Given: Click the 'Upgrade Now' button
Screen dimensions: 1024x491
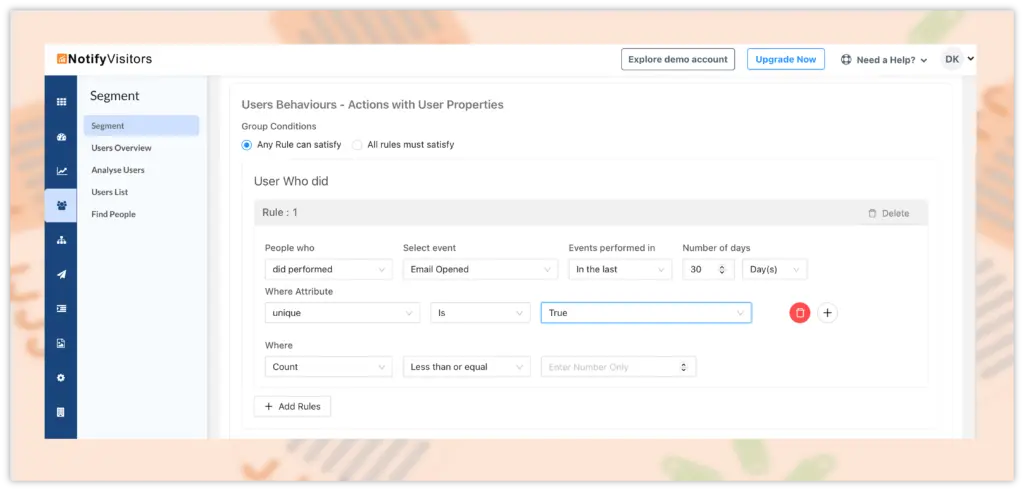Looking at the screenshot, I should (x=785, y=59).
